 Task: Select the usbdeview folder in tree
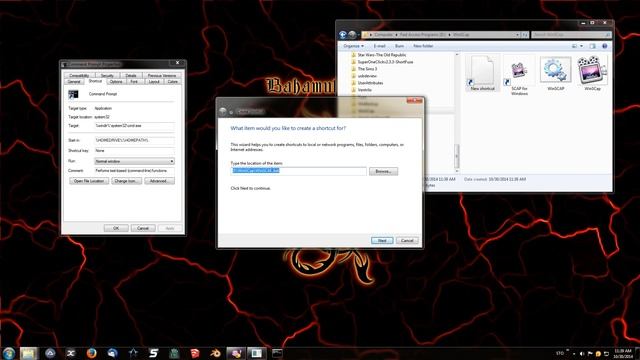pos(367,76)
